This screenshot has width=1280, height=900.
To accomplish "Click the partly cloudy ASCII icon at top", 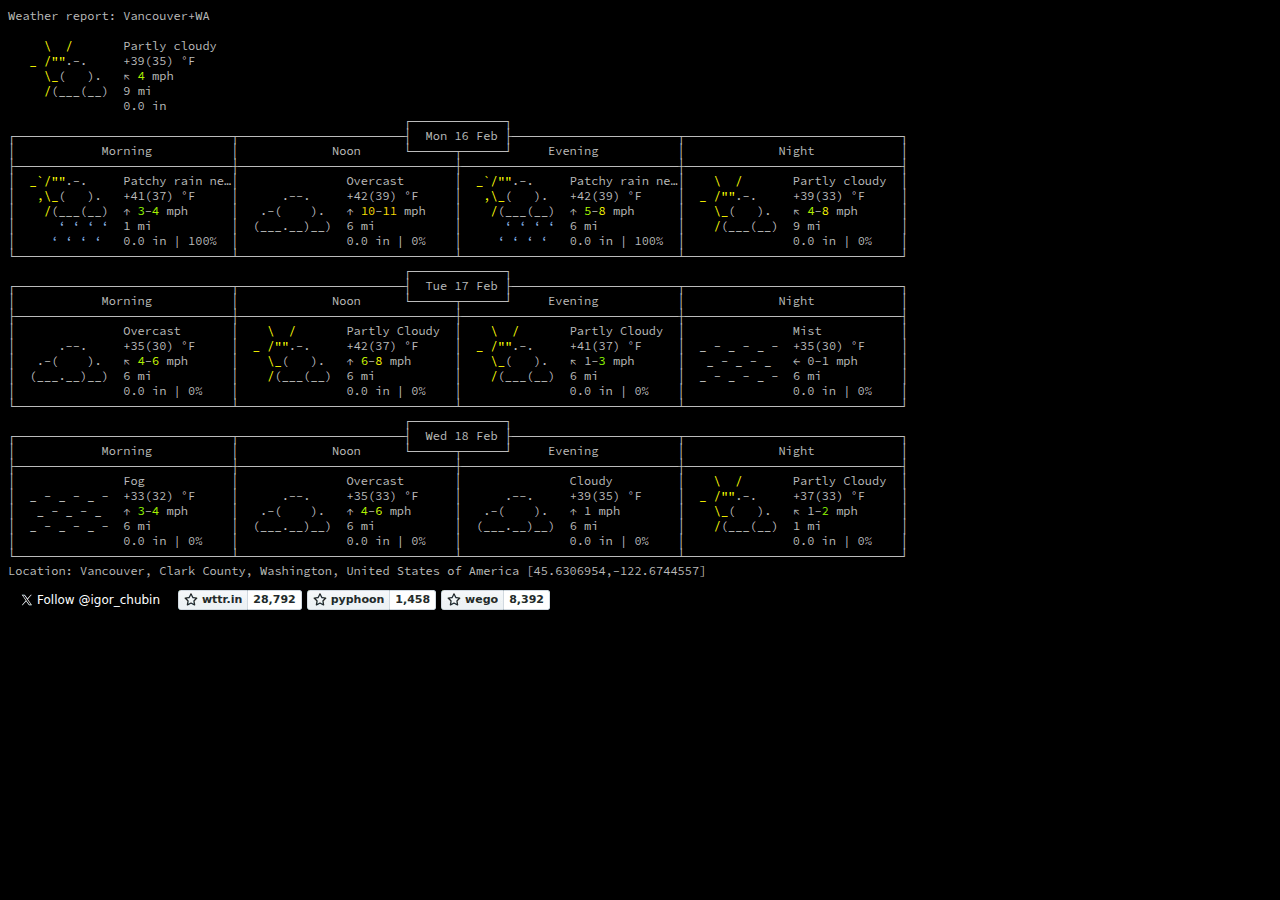I will [70, 75].
